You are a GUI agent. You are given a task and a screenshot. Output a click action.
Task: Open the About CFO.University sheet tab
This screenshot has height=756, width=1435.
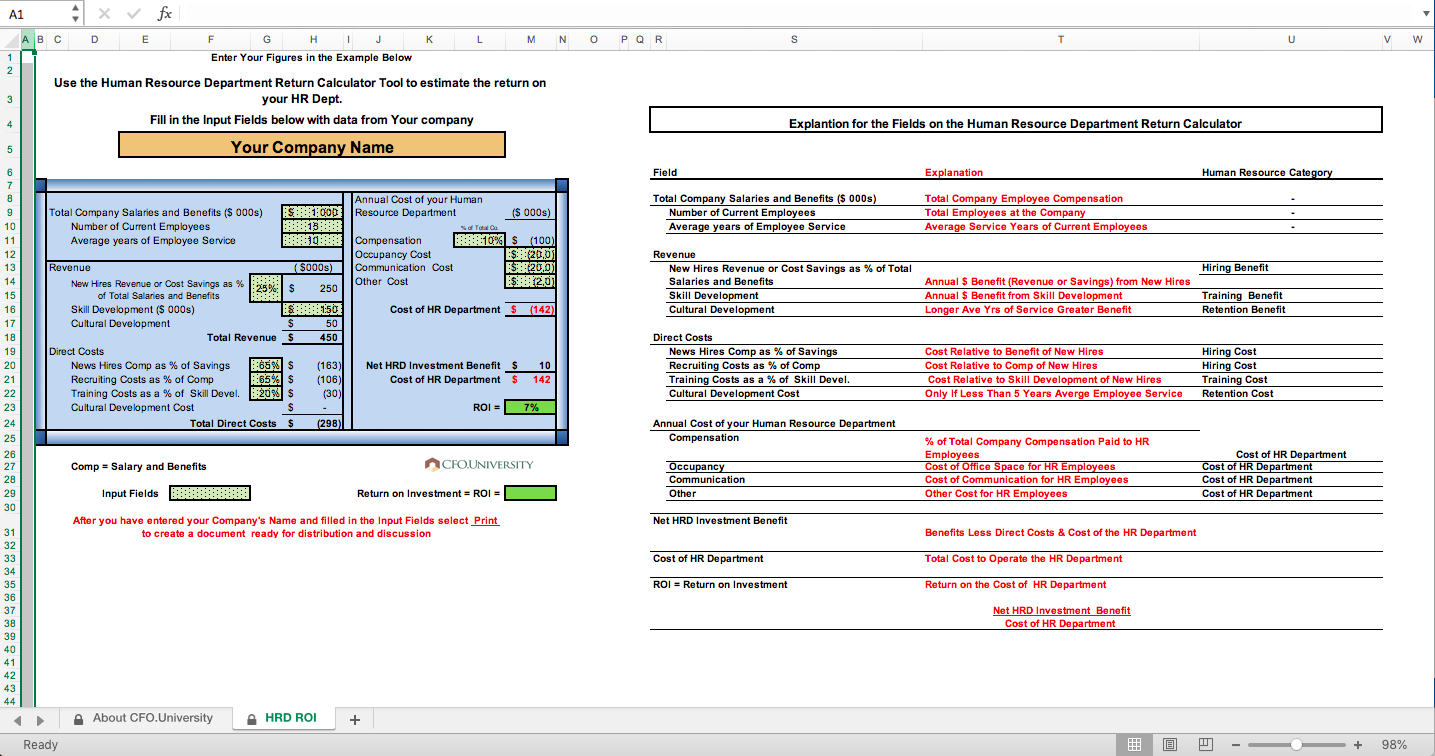144,718
